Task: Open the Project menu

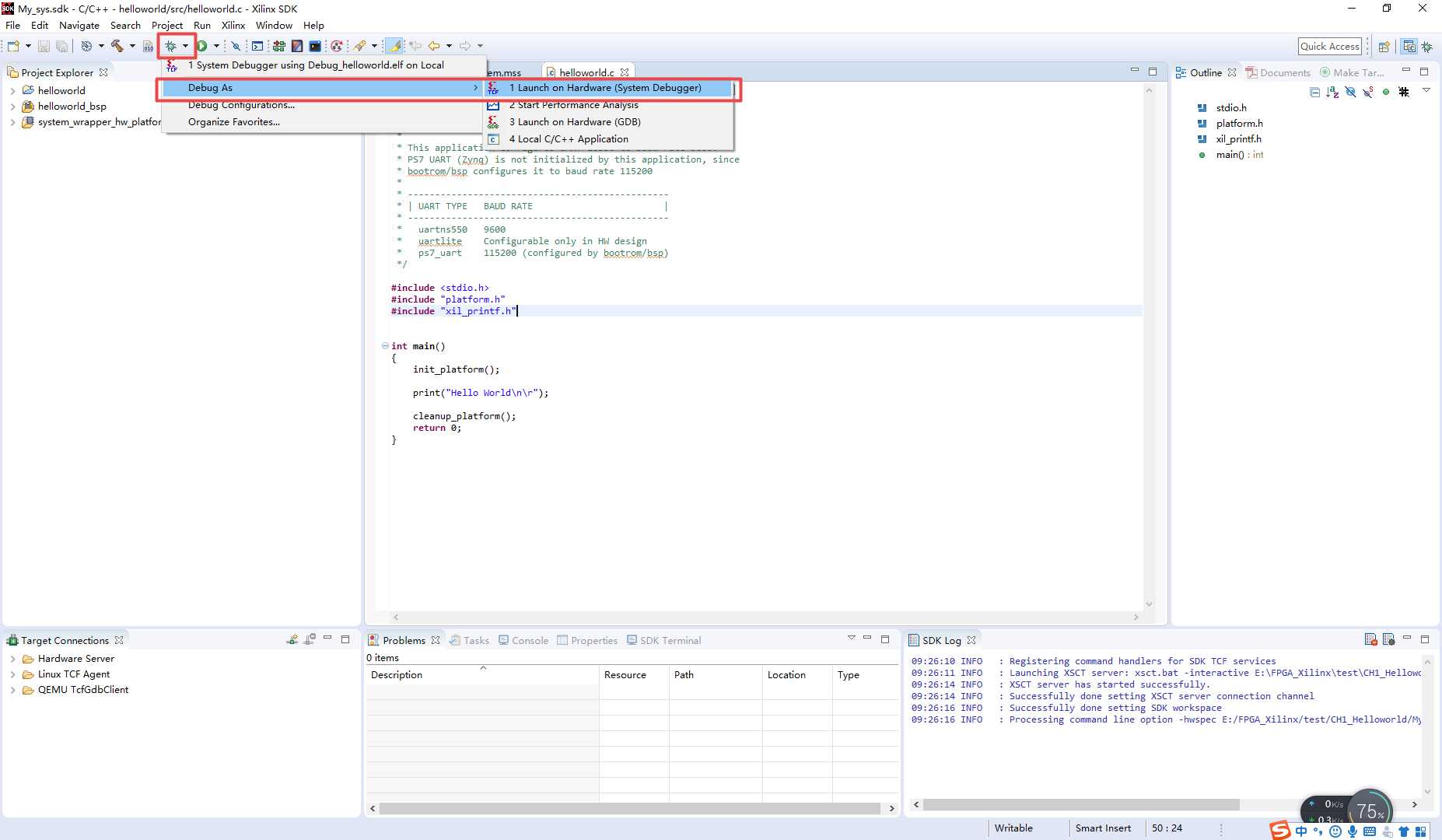Action: [167, 25]
